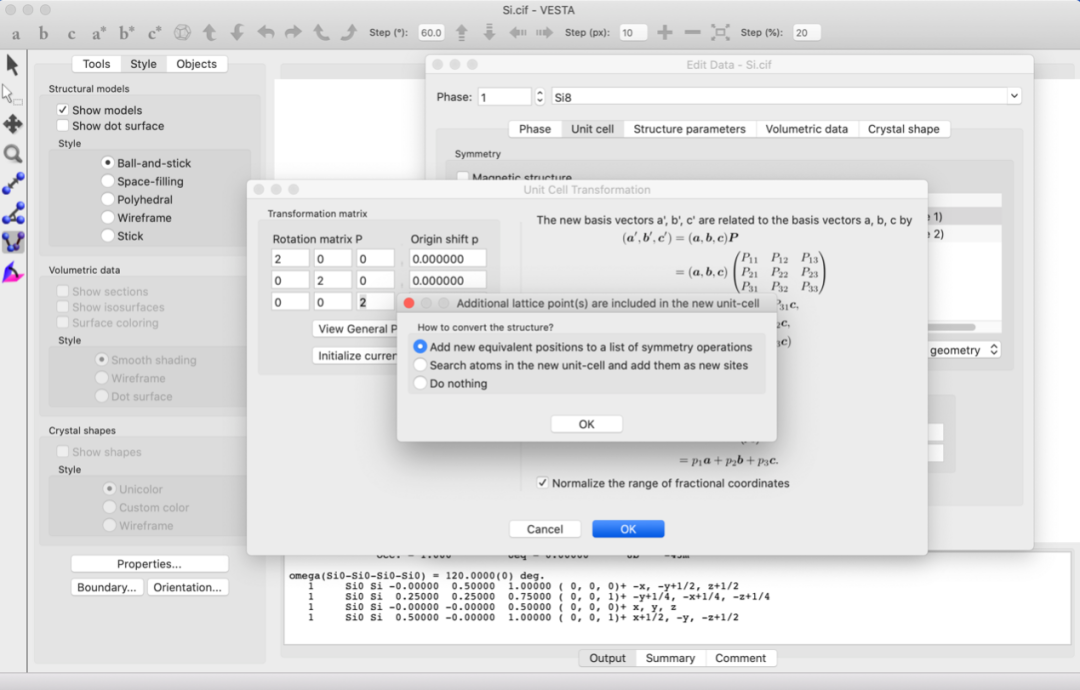Image resolution: width=1080 pixels, height=690 pixels.
Task: Select Wireframe structural model style
Action: coord(107,217)
